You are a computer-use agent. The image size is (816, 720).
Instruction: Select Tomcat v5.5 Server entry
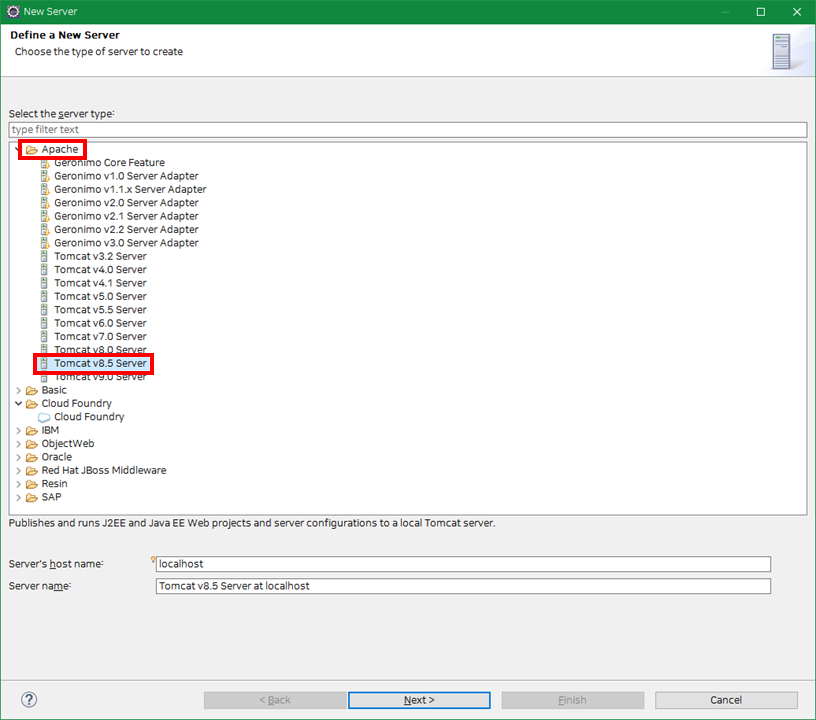tap(100, 310)
